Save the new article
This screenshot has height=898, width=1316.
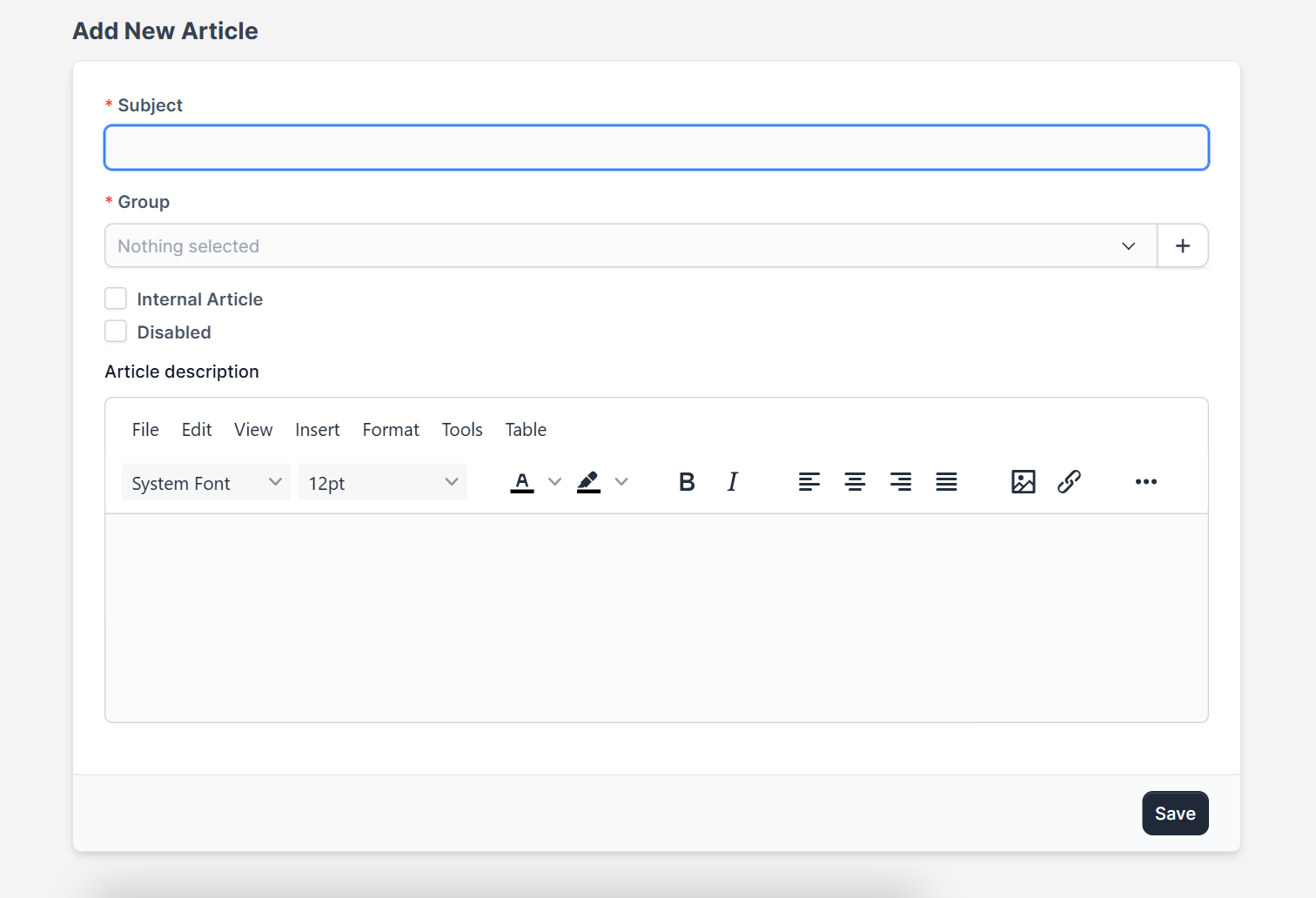tap(1175, 814)
